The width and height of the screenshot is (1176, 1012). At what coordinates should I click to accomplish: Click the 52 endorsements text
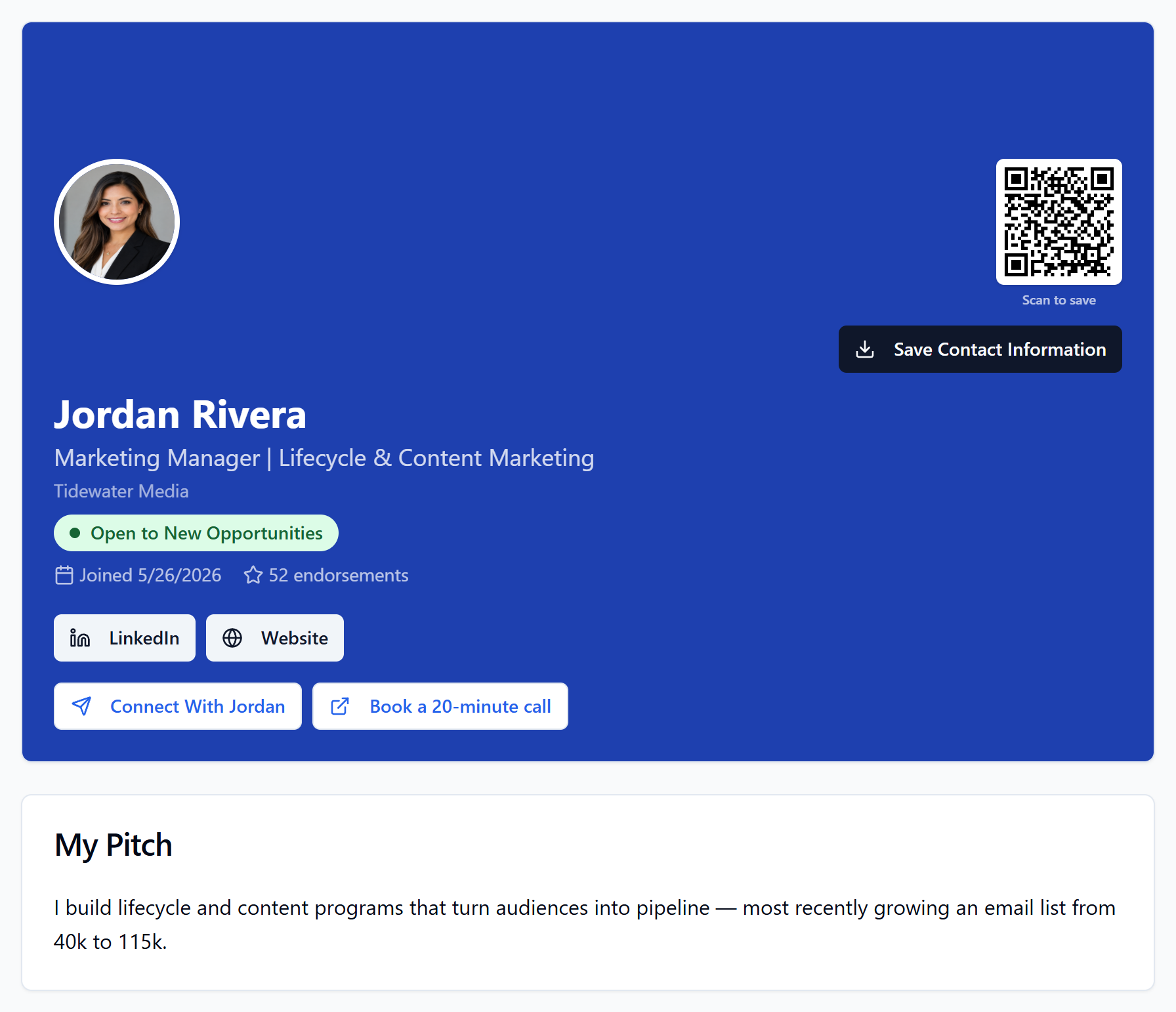[x=339, y=575]
